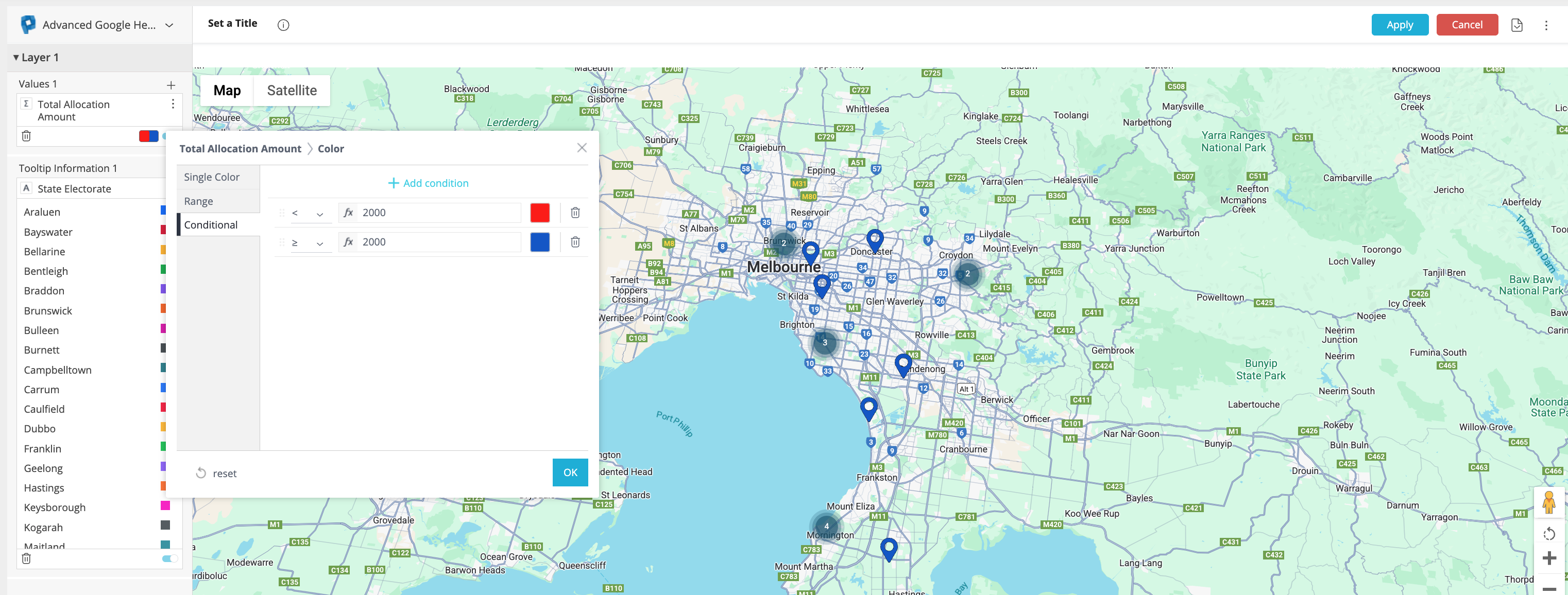Screen dimensions: 1568x595
Task: Open the Total Allocation Amount three-dot menu
Action: 173,104
